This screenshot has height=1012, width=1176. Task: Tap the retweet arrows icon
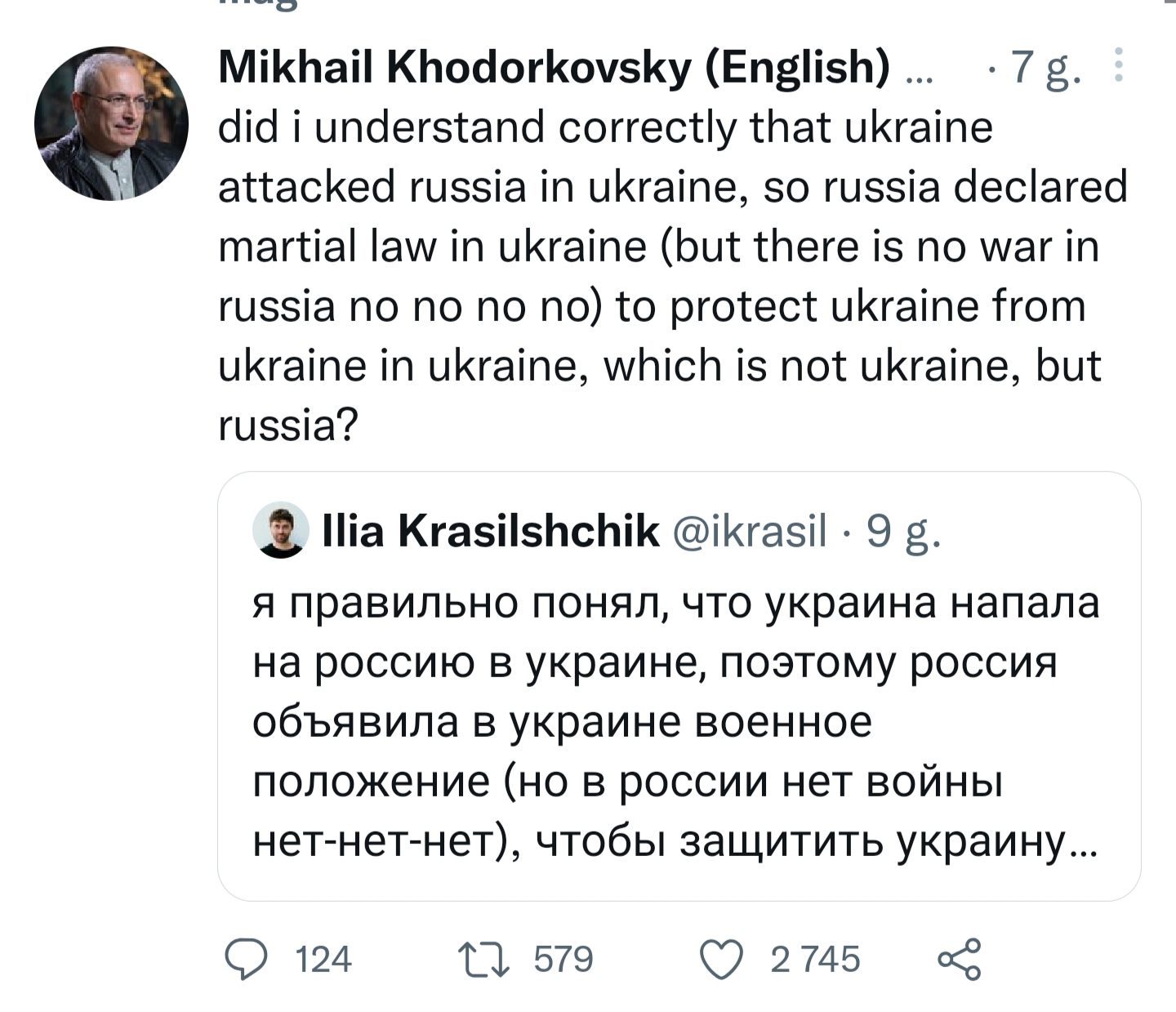point(483,960)
